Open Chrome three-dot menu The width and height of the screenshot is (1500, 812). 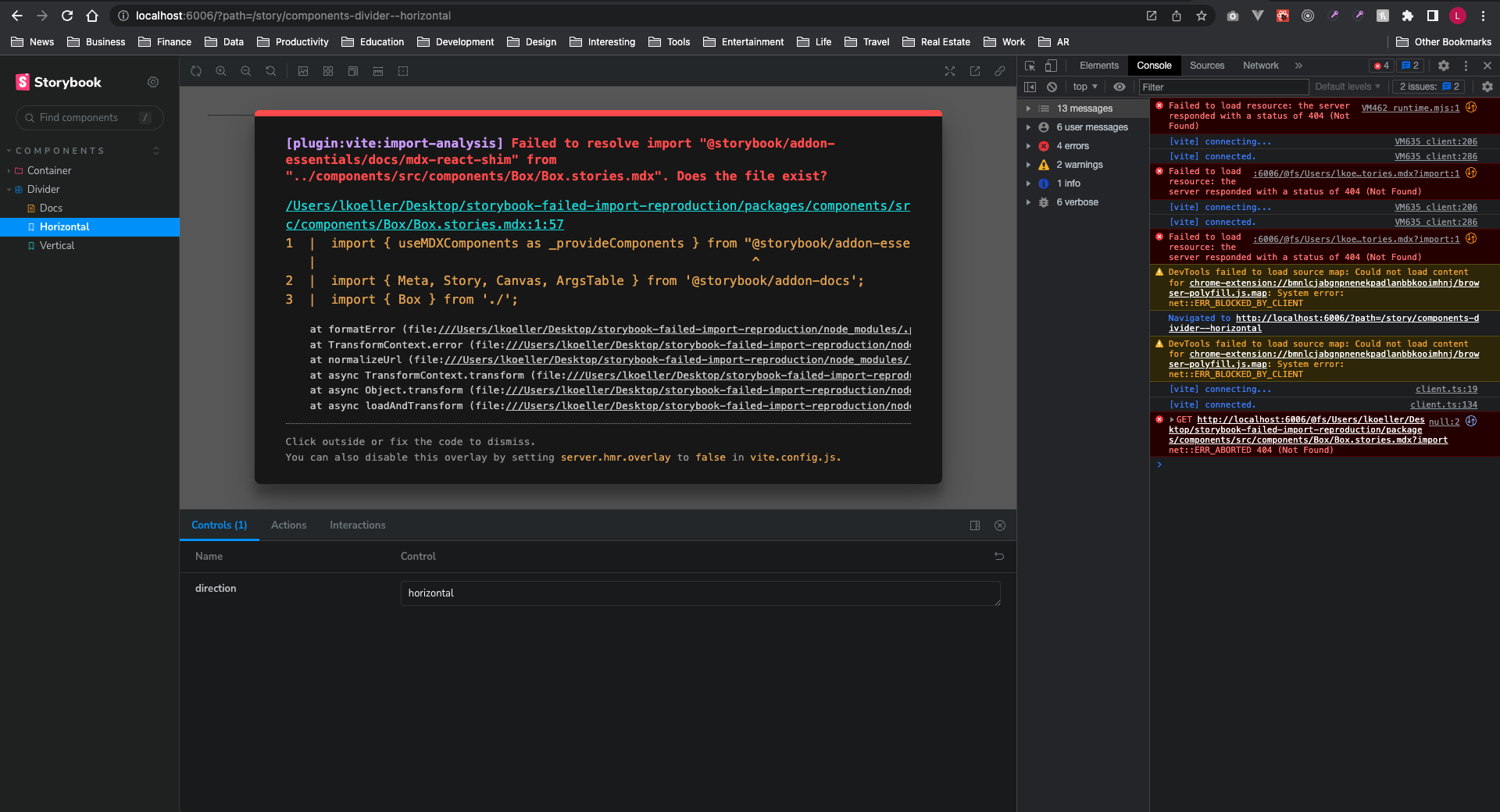click(1483, 16)
